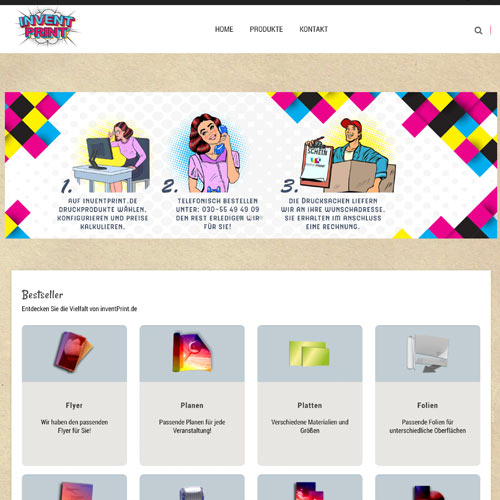Open the Flyer title link
Viewport: 500px width, 500px height.
tap(74, 405)
